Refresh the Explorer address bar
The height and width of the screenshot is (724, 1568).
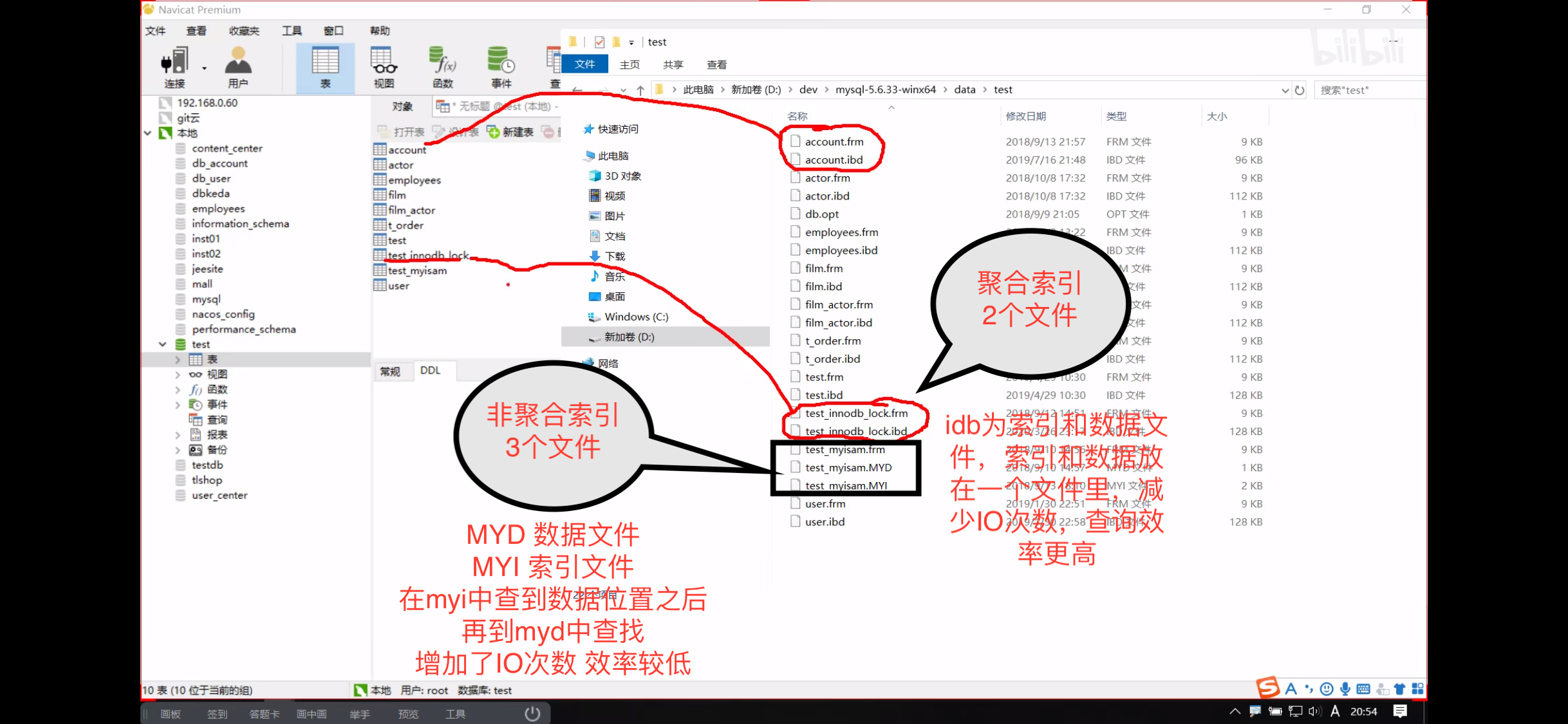pos(1300,90)
